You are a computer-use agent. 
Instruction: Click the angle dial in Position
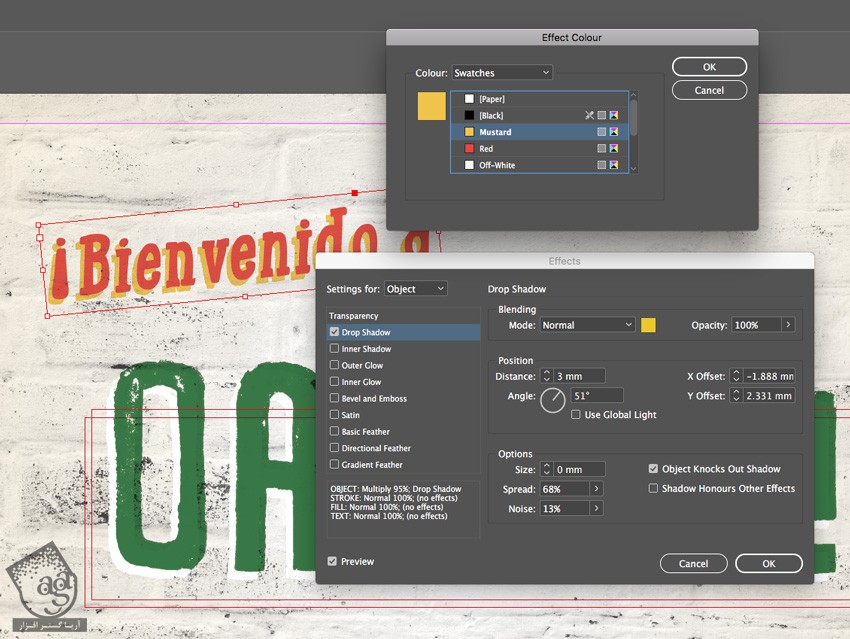coord(552,402)
